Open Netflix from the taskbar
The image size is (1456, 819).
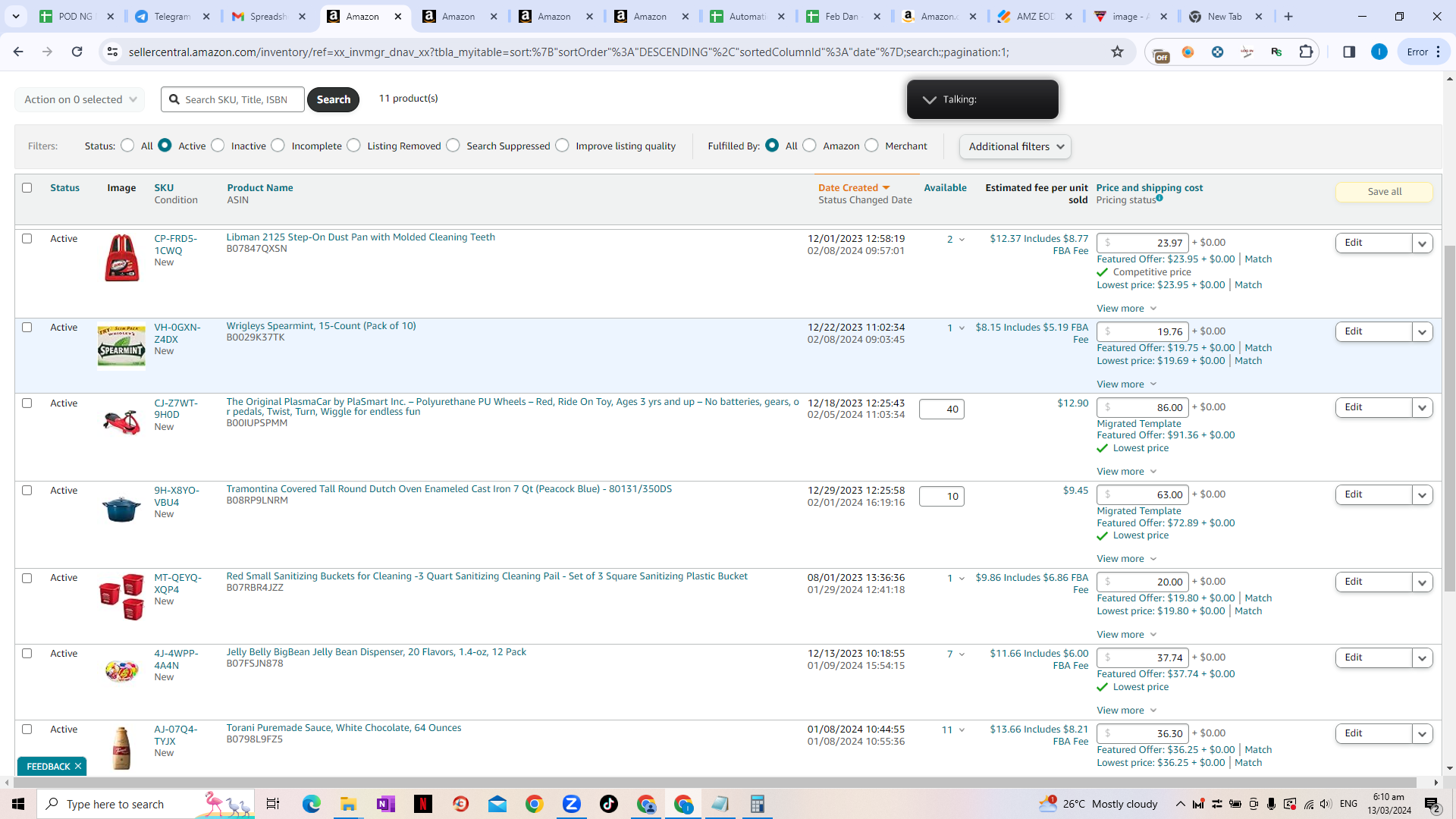[x=422, y=804]
